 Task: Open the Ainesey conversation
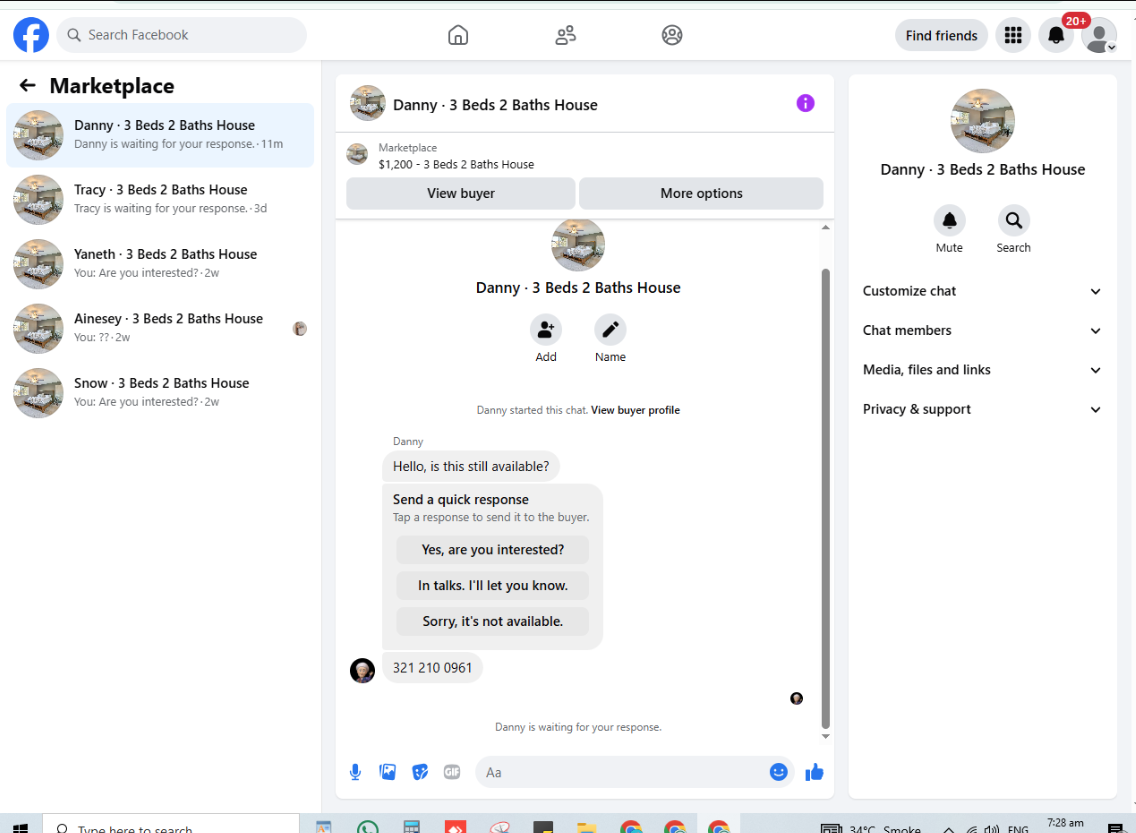point(160,328)
